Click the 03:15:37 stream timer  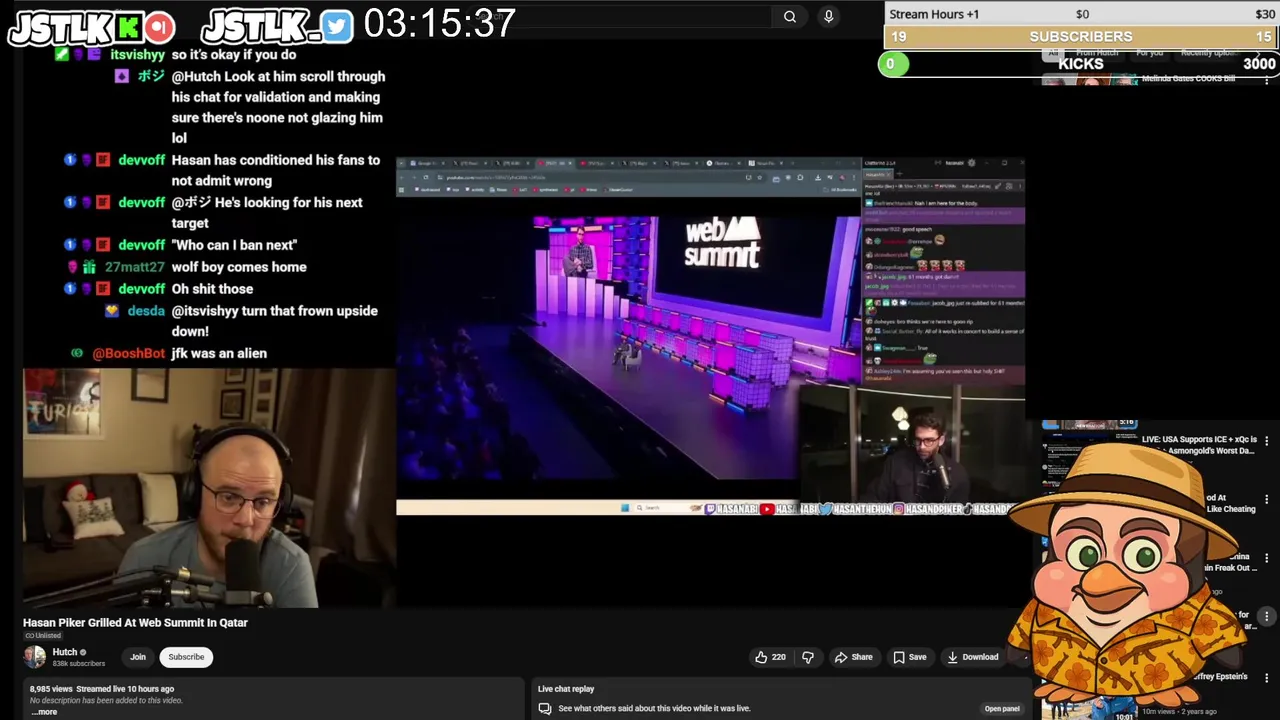pyautogui.click(x=440, y=23)
